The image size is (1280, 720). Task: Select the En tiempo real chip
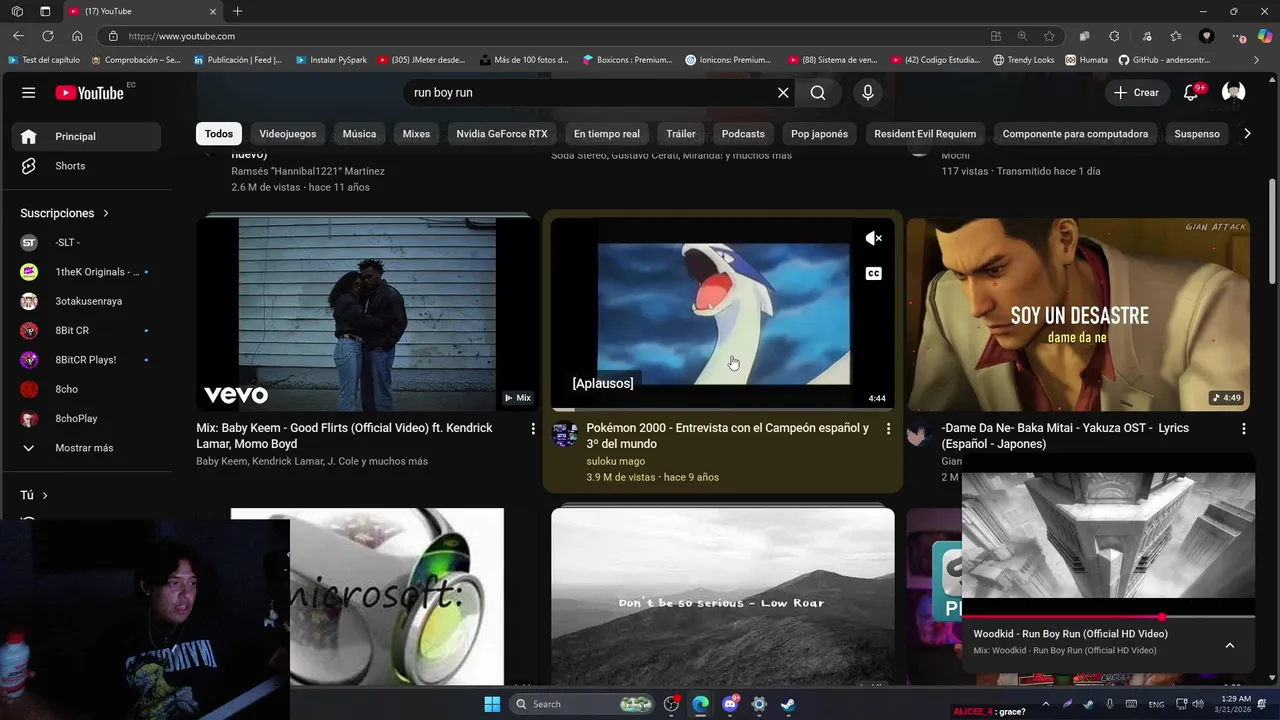tap(607, 134)
